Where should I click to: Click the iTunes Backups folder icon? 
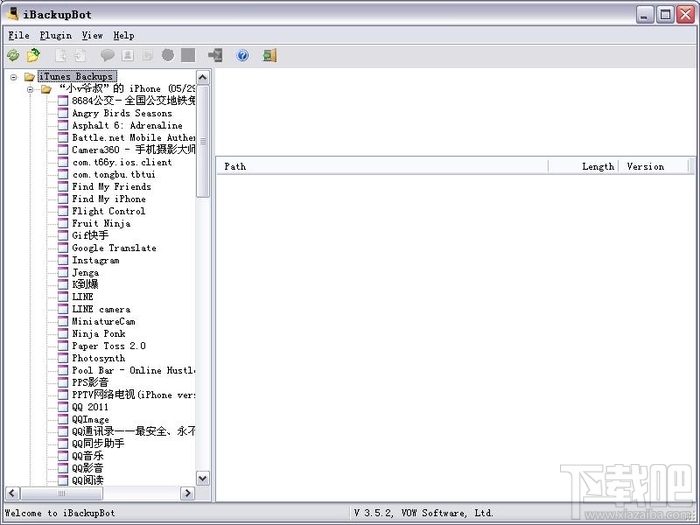(x=29, y=77)
